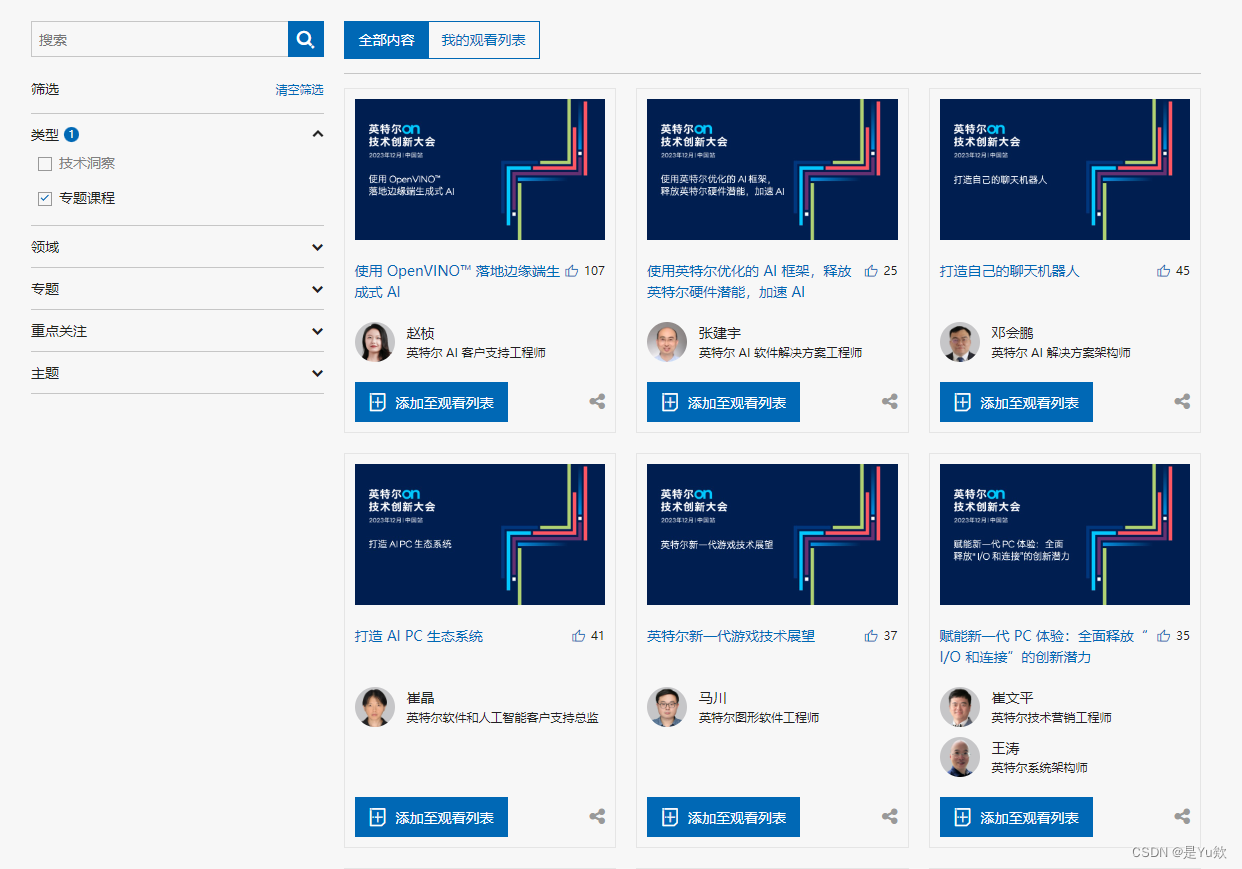Click the 清空筛选 link
The image size is (1242, 869).
(x=299, y=89)
